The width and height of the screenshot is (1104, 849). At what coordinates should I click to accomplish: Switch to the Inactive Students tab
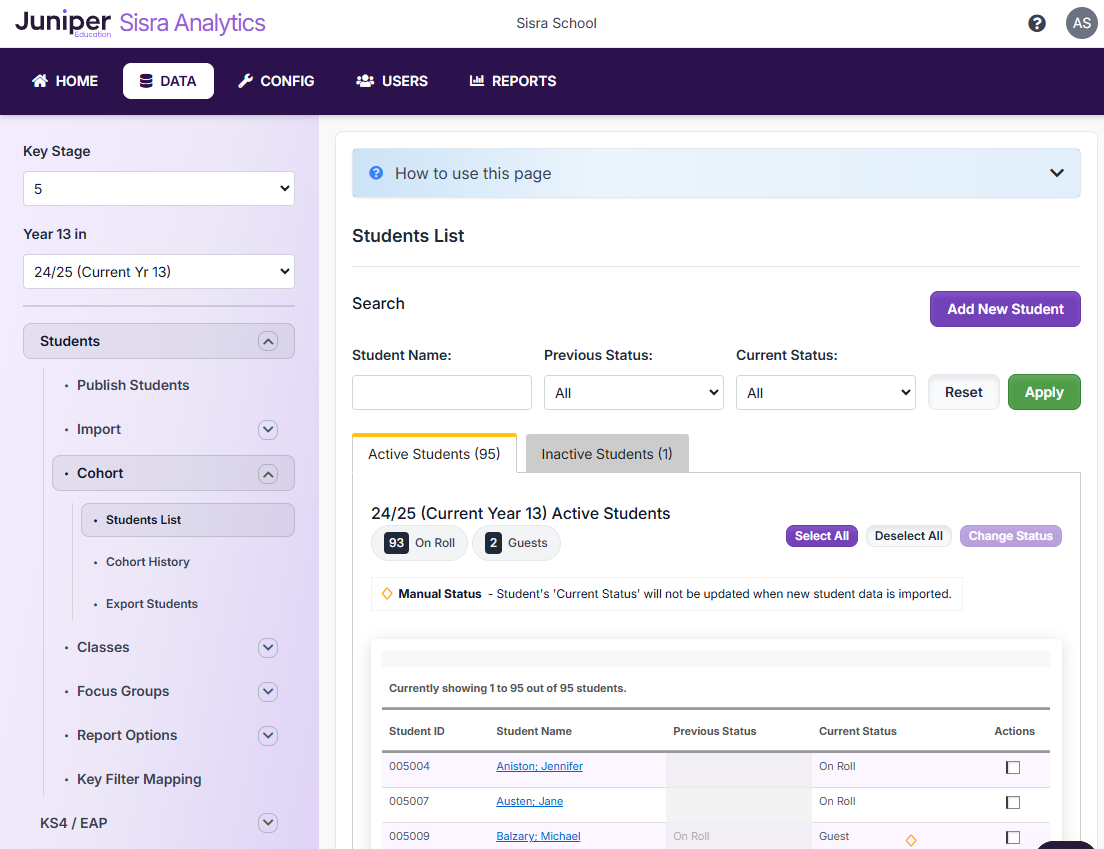(x=607, y=454)
